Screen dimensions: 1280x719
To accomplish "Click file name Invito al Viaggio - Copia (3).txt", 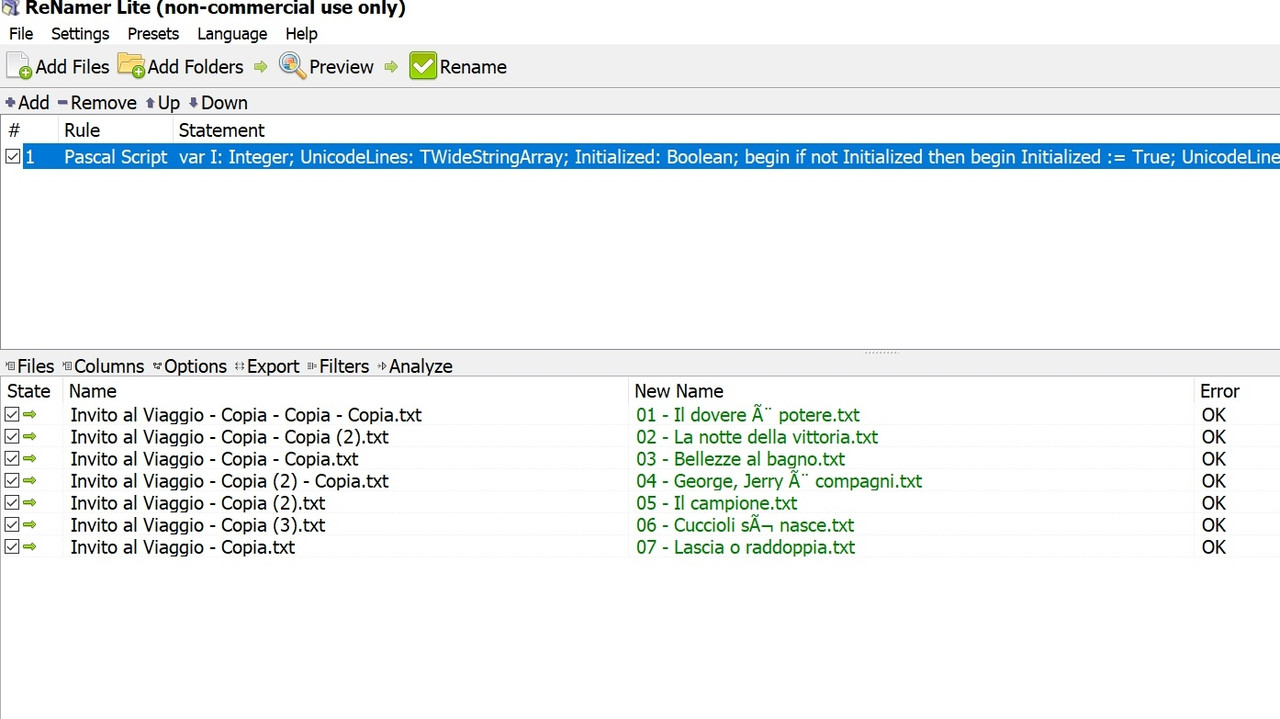I will coord(197,525).
